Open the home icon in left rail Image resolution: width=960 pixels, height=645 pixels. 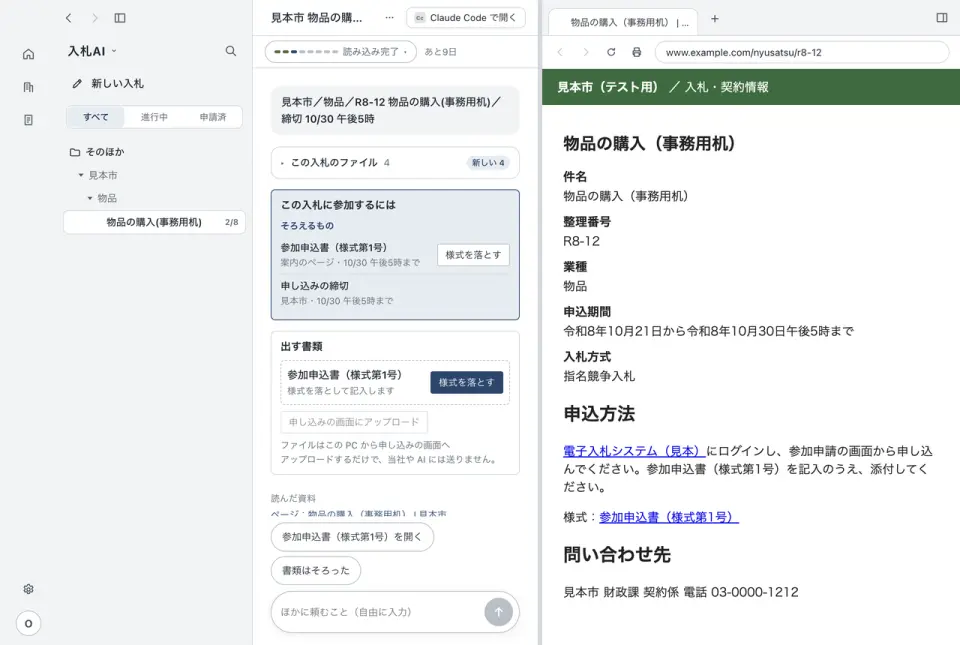[x=28, y=54]
